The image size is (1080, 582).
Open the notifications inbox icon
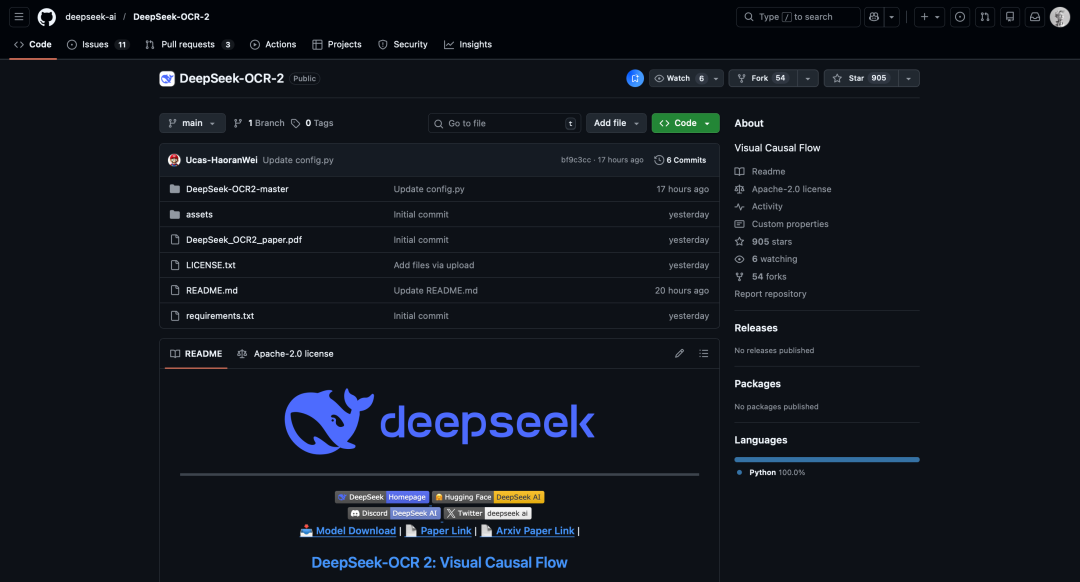pos(1035,17)
